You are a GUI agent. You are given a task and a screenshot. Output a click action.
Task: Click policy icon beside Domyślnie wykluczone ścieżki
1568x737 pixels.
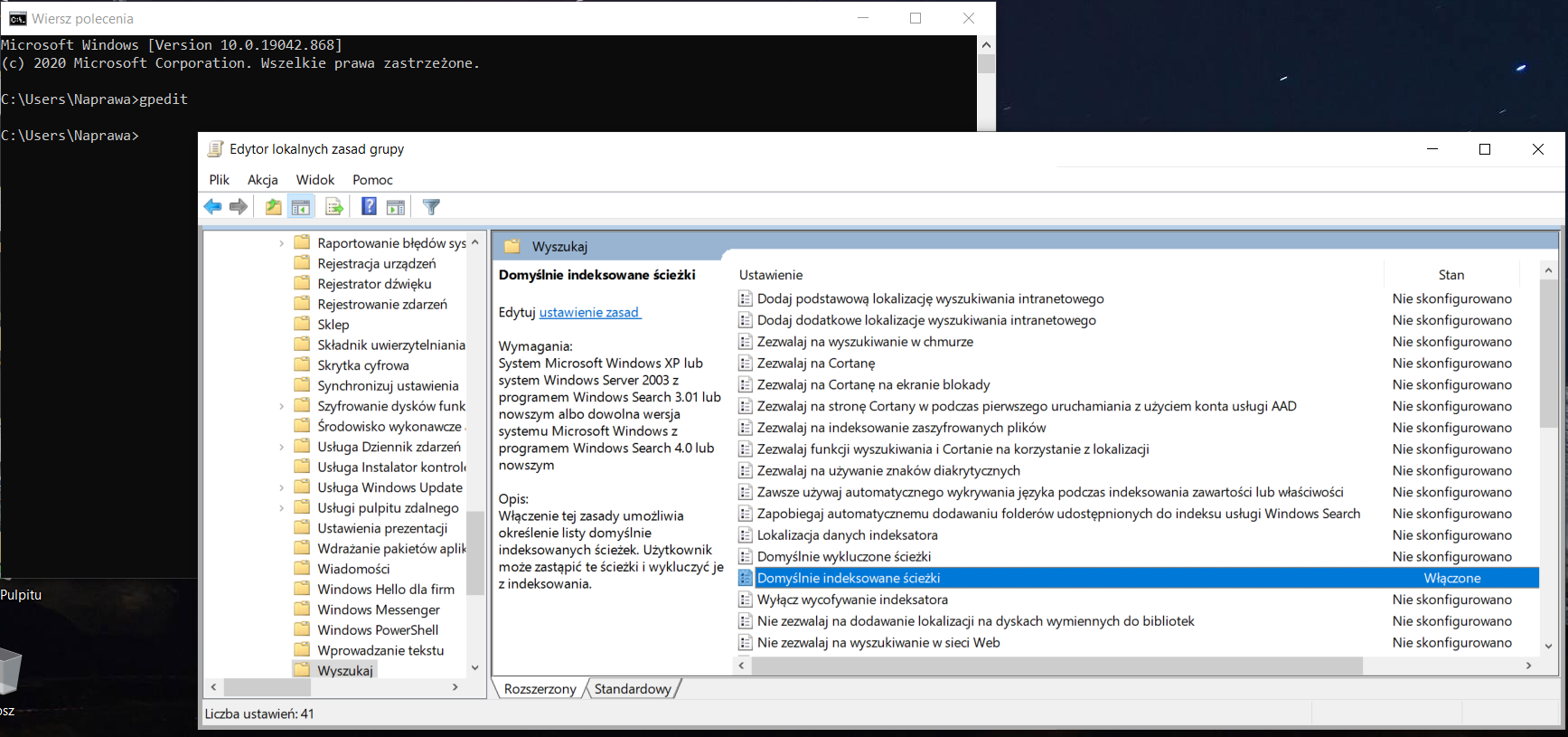click(746, 557)
